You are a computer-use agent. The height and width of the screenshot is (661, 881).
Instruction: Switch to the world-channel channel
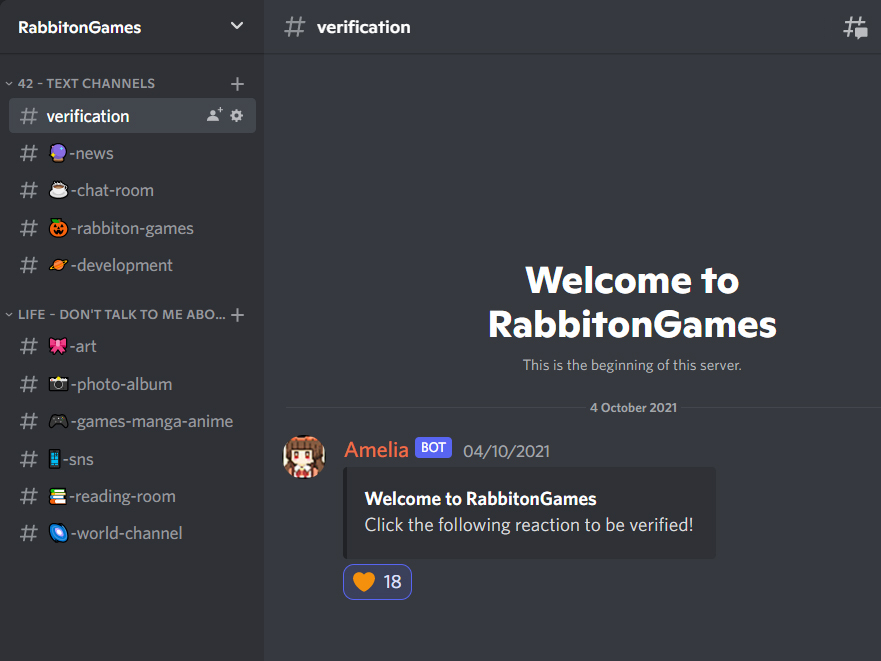click(x=132, y=533)
